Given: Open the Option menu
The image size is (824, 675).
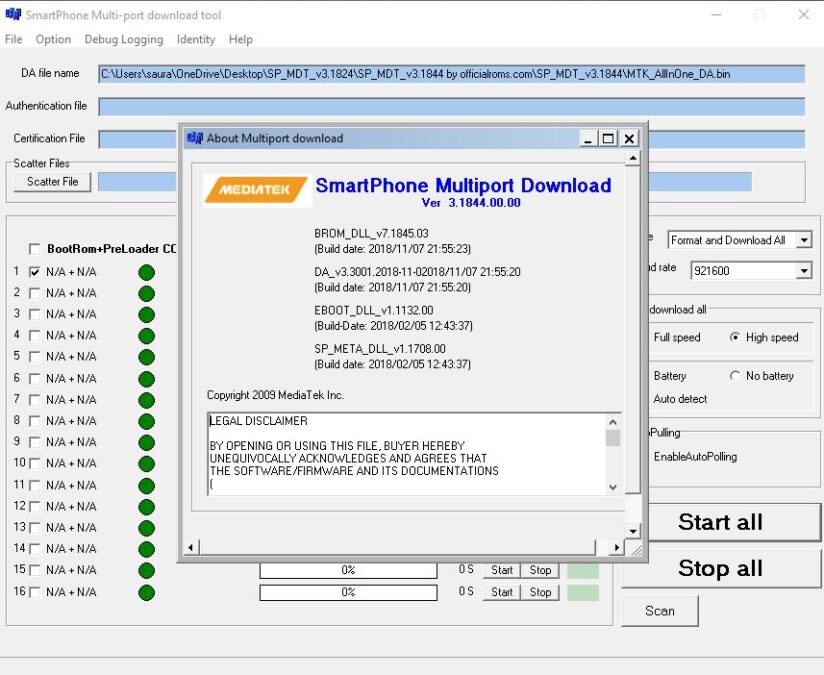Looking at the screenshot, I should 53,39.
